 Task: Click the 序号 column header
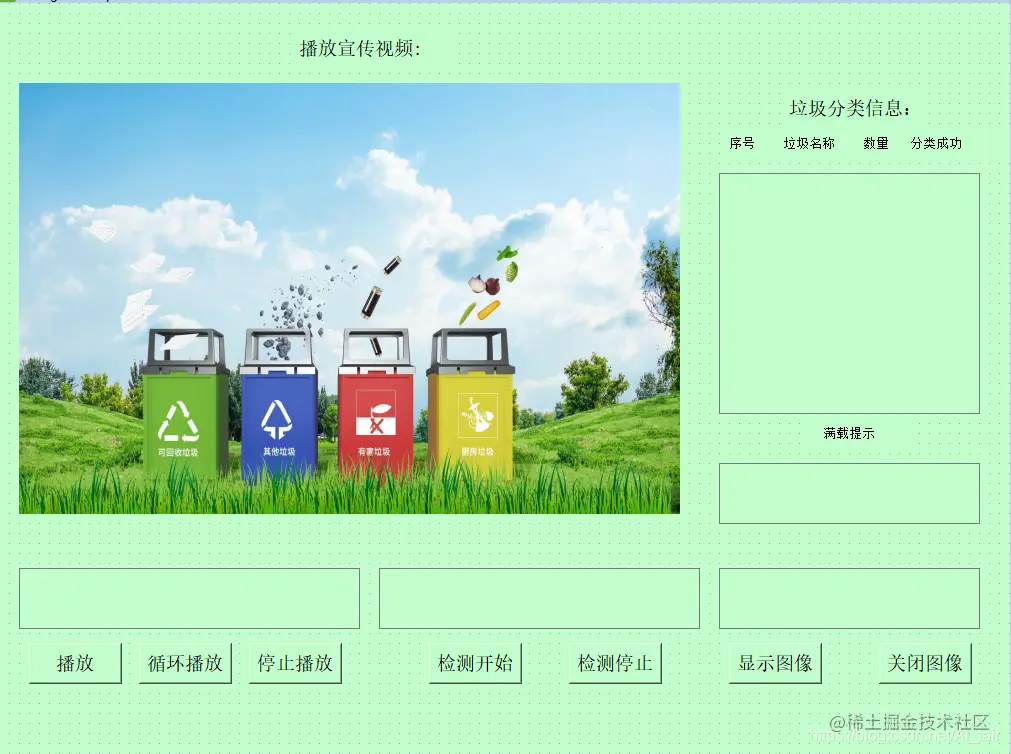[x=741, y=144]
